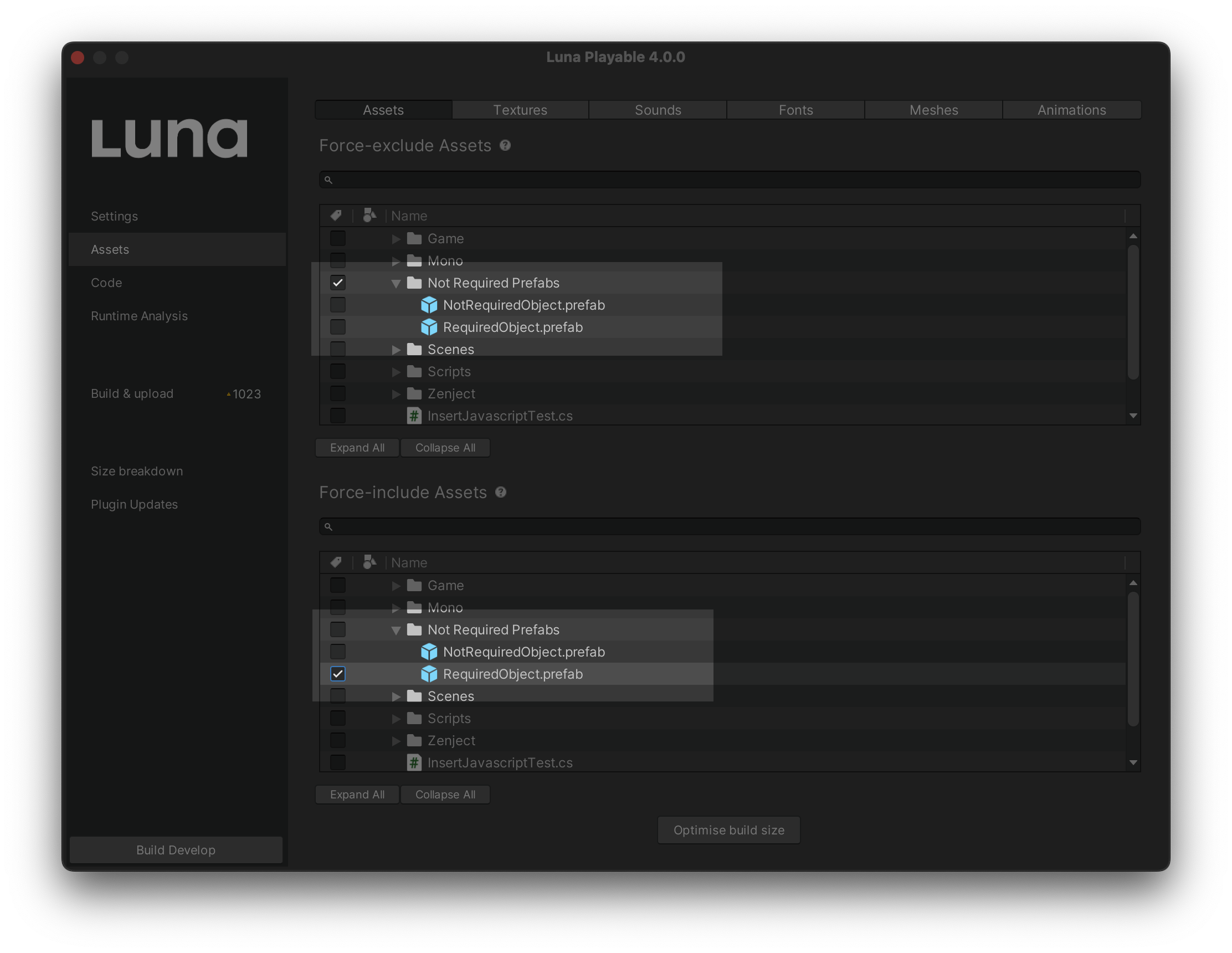Uncheck RequiredObject.prefab in Force-include list
Image resolution: width=1232 pixels, height=953 pixels.
(x=338, y=674)
